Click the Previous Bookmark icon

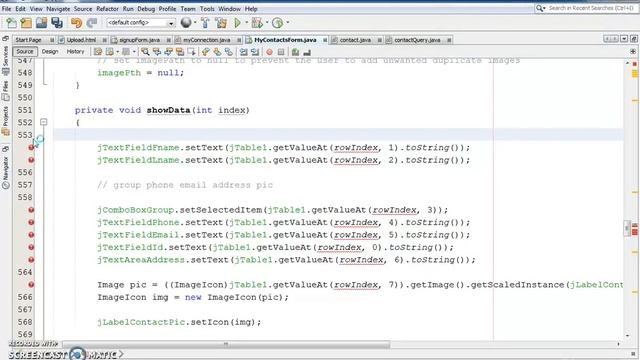pyautogui.click(x=206, y=52)
